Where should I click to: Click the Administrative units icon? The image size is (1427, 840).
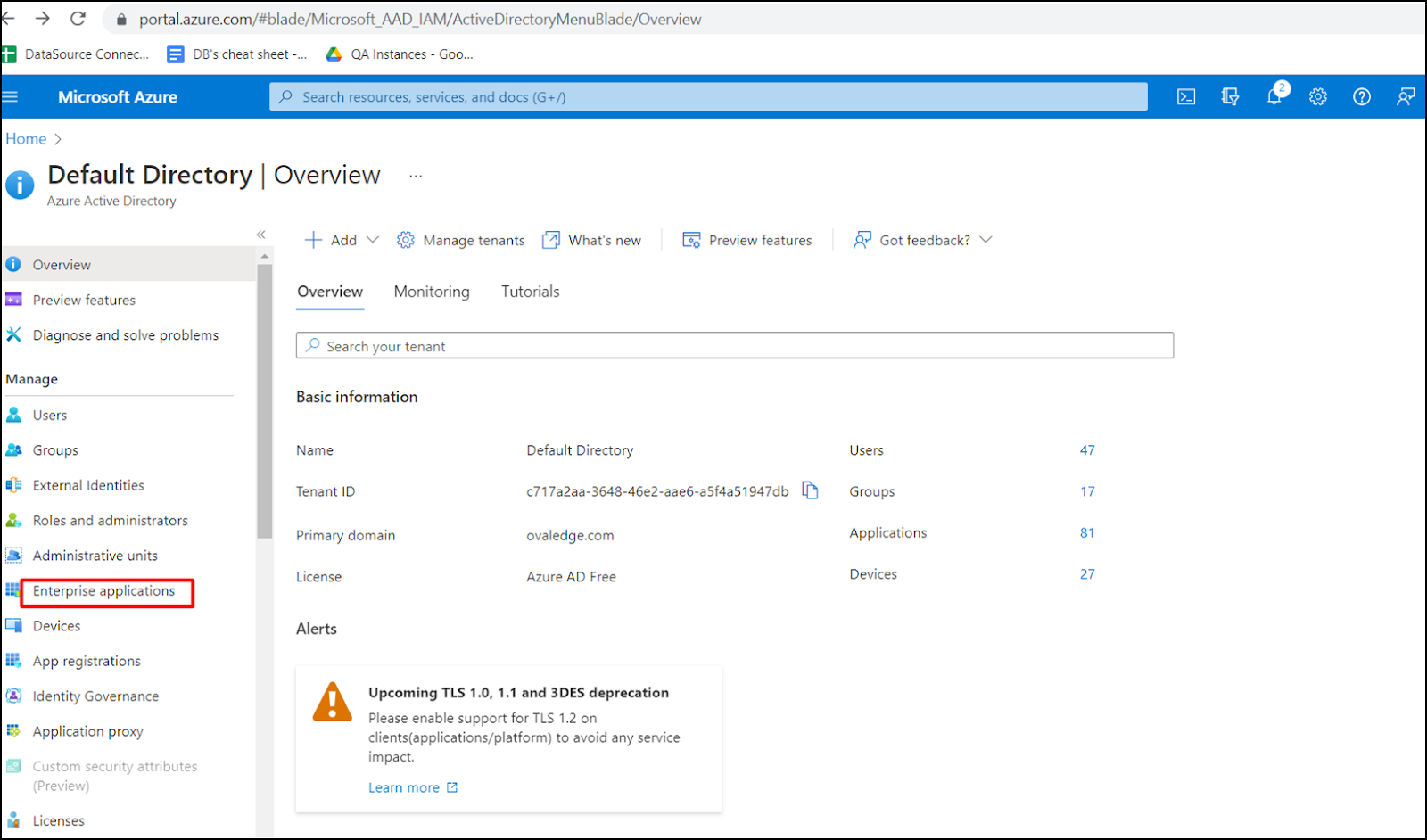point(13,555)
